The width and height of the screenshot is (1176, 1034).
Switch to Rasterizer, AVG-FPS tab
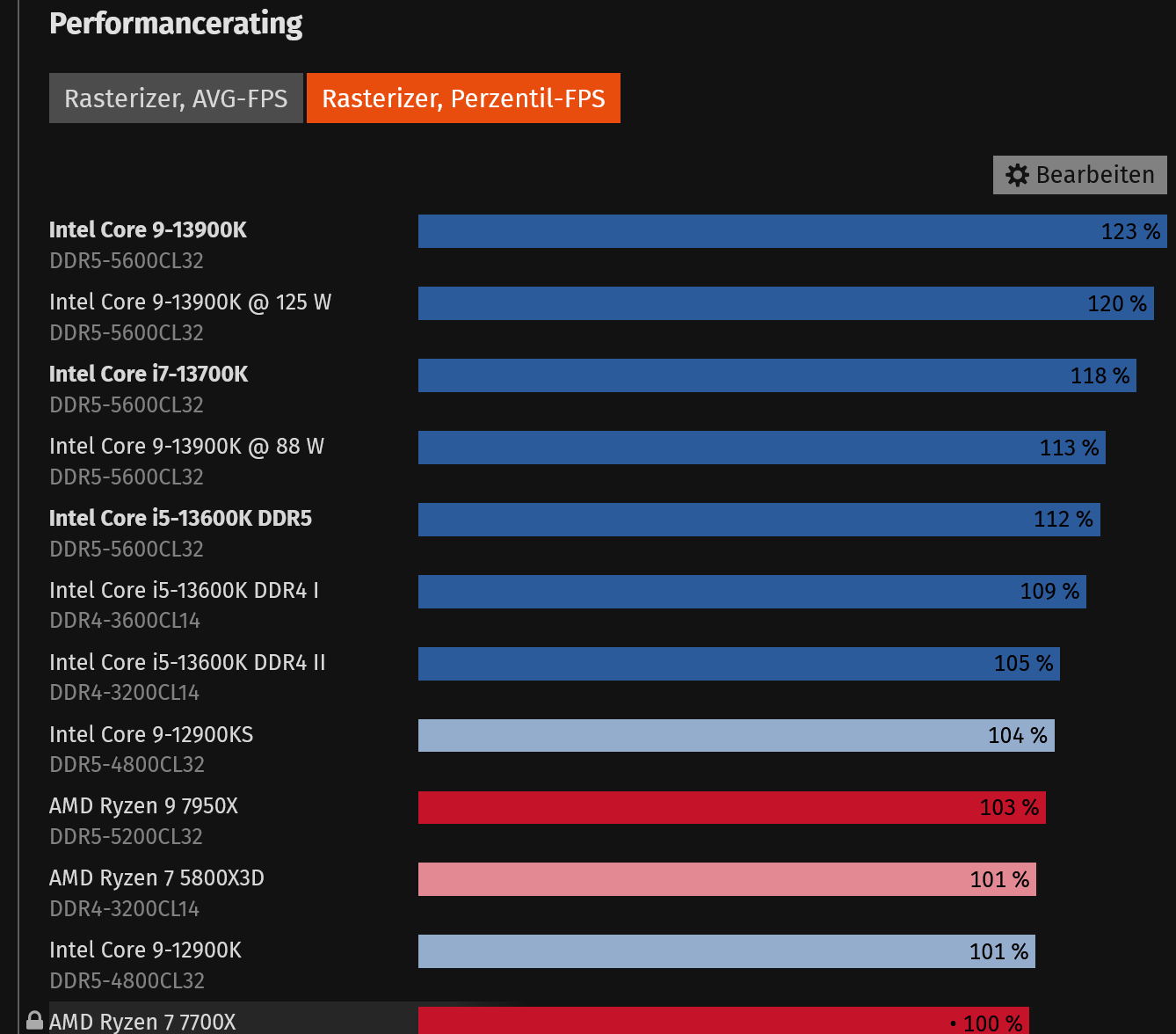pyautogui.click(x=176, y=98)
